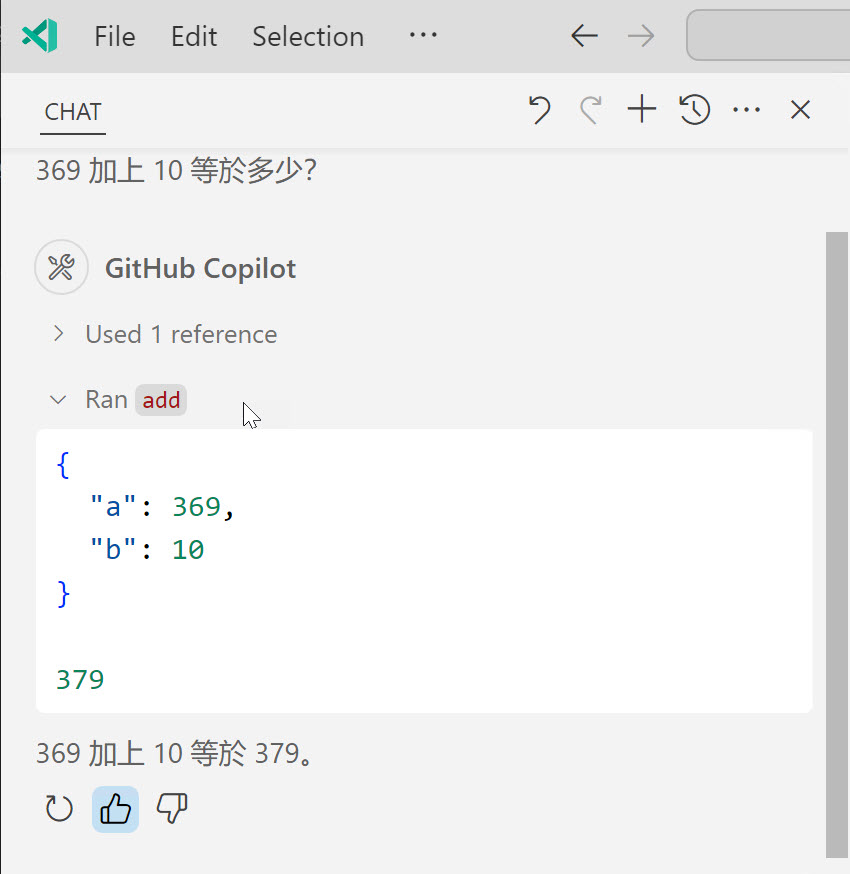Image resolution: width=850 pixels, height=874 pixels.
Task: Start a new chat with plus icon
Action: (x=642, y=109)
